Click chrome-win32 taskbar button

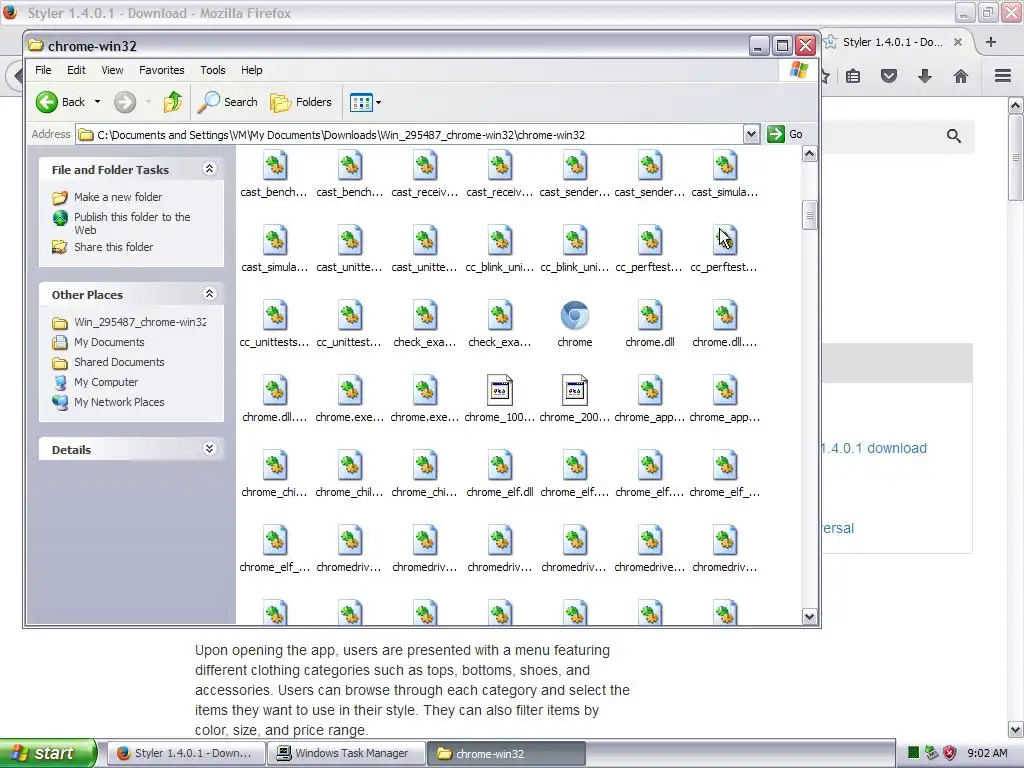coord(506,753)
